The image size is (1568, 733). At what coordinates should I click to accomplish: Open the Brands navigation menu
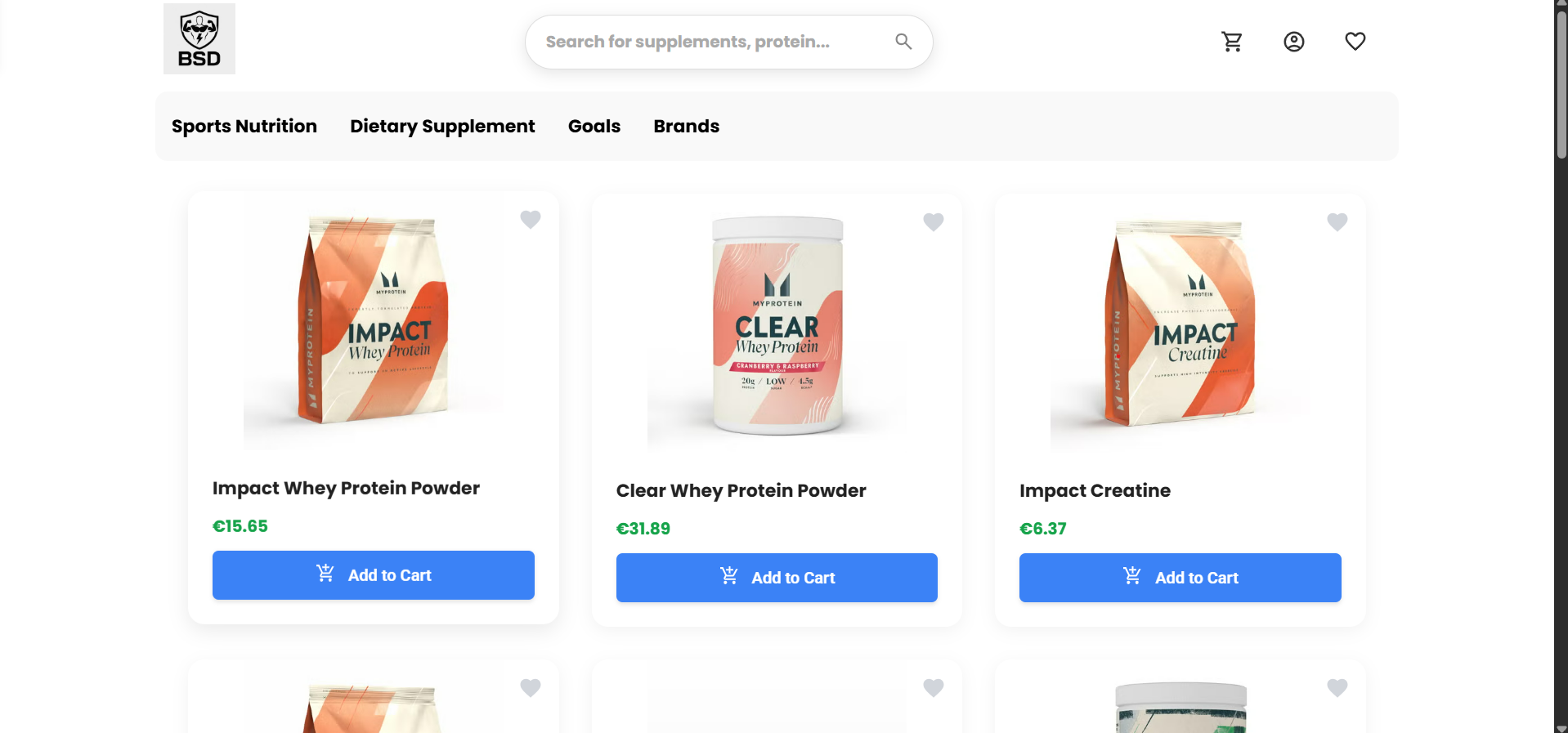click(687, 127)
